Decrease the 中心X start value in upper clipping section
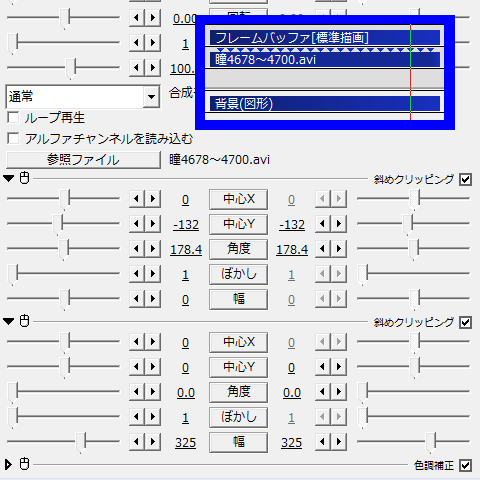Image resolution: width=480 pixels, height=480 pixels. pos(136,199)
